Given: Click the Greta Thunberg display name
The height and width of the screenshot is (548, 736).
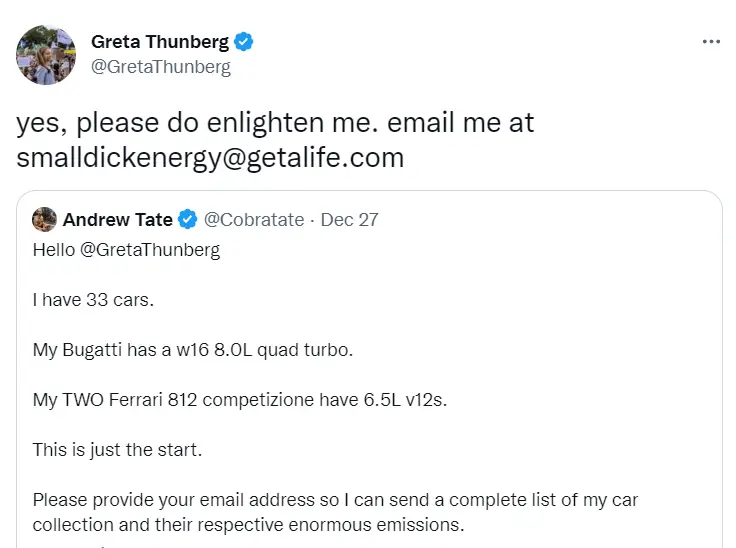Looking at the screenshot, I should (160, 42).
